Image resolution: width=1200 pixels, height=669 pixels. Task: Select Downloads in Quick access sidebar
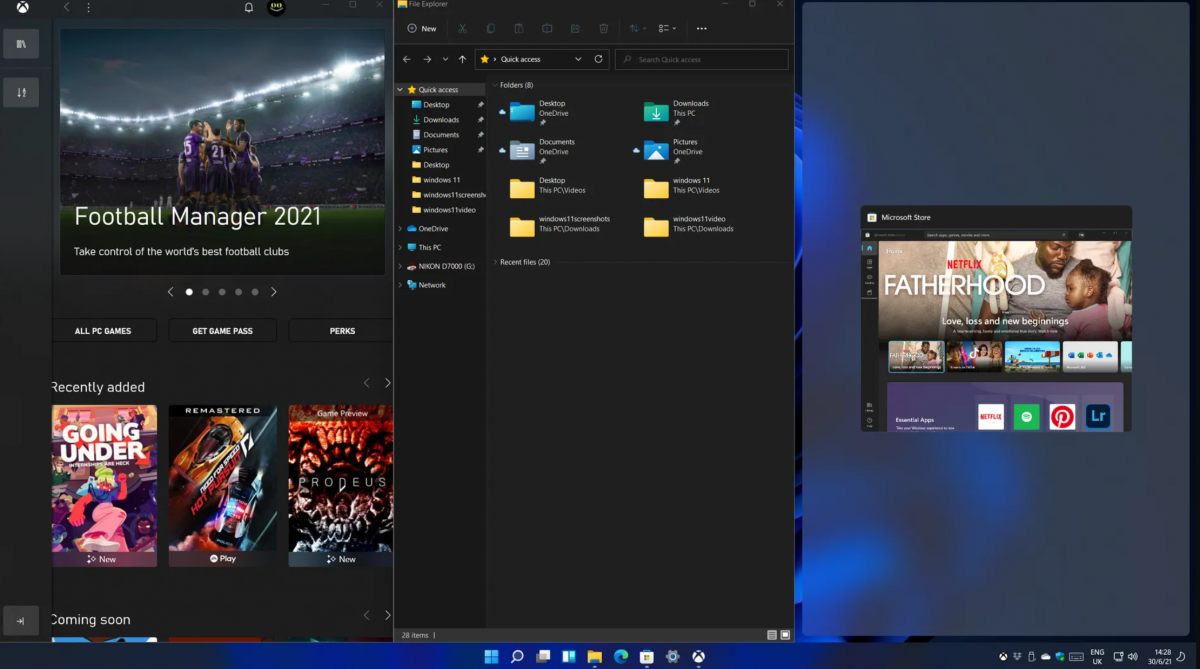click(440, 120)
